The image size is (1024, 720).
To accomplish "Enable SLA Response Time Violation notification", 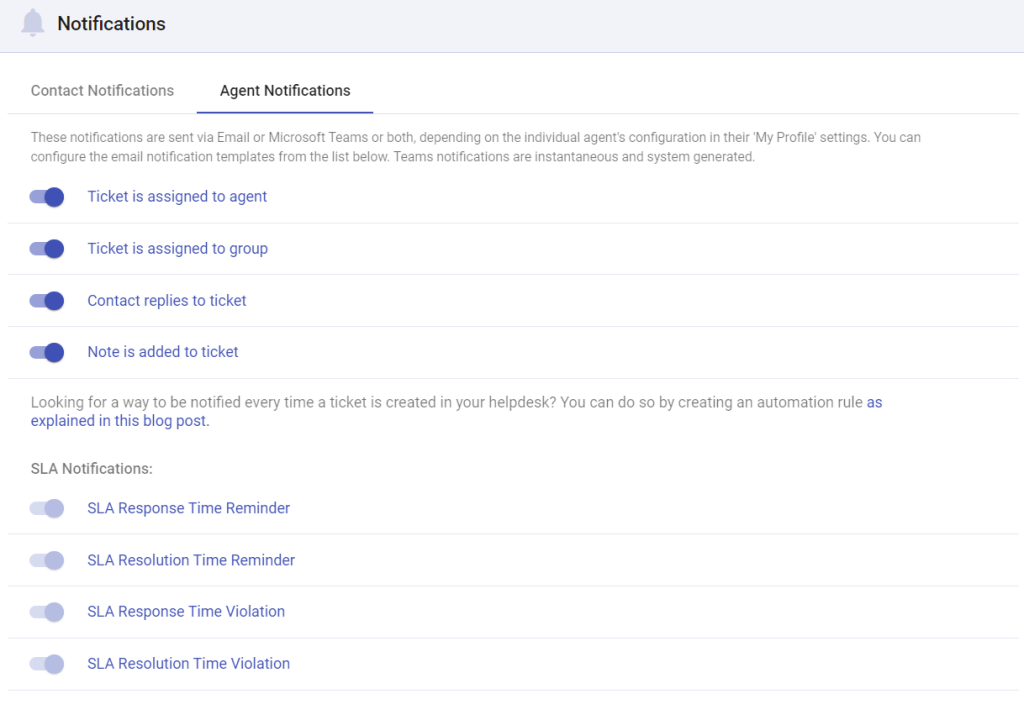I will click(46, 612).
